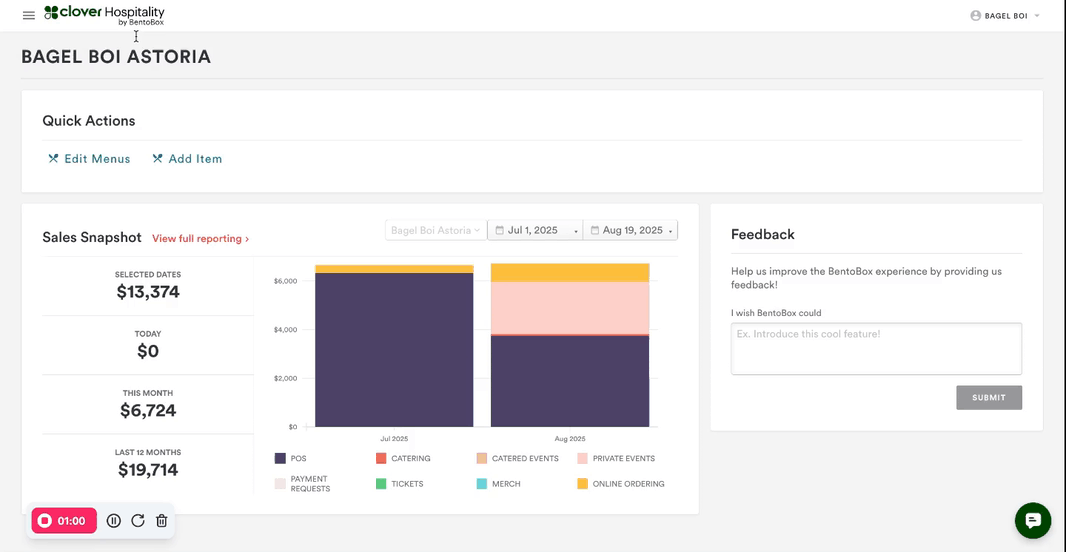Viewport: 1066px width, 552px height.
Task: Open the Aug 19, 2025 end date picker
Action: pos(630,230)
